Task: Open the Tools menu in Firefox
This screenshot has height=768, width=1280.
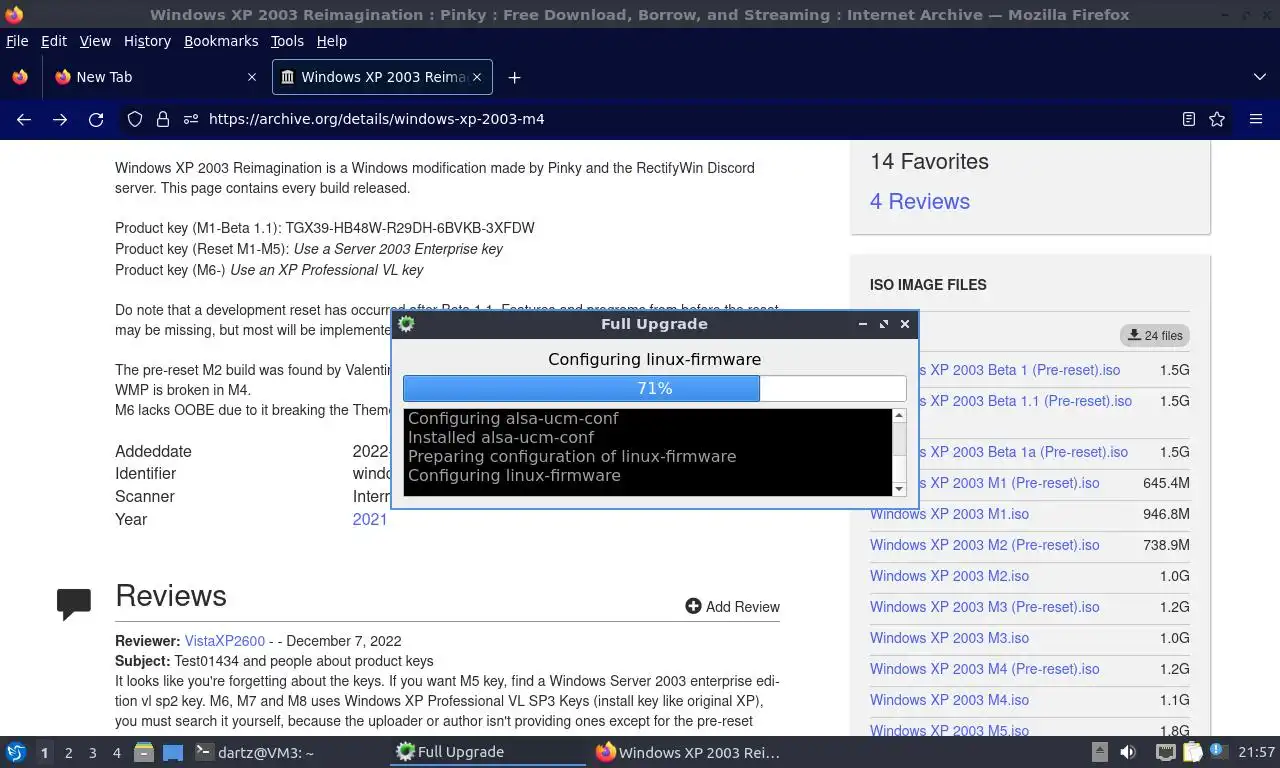Action: tap(287, 41)
